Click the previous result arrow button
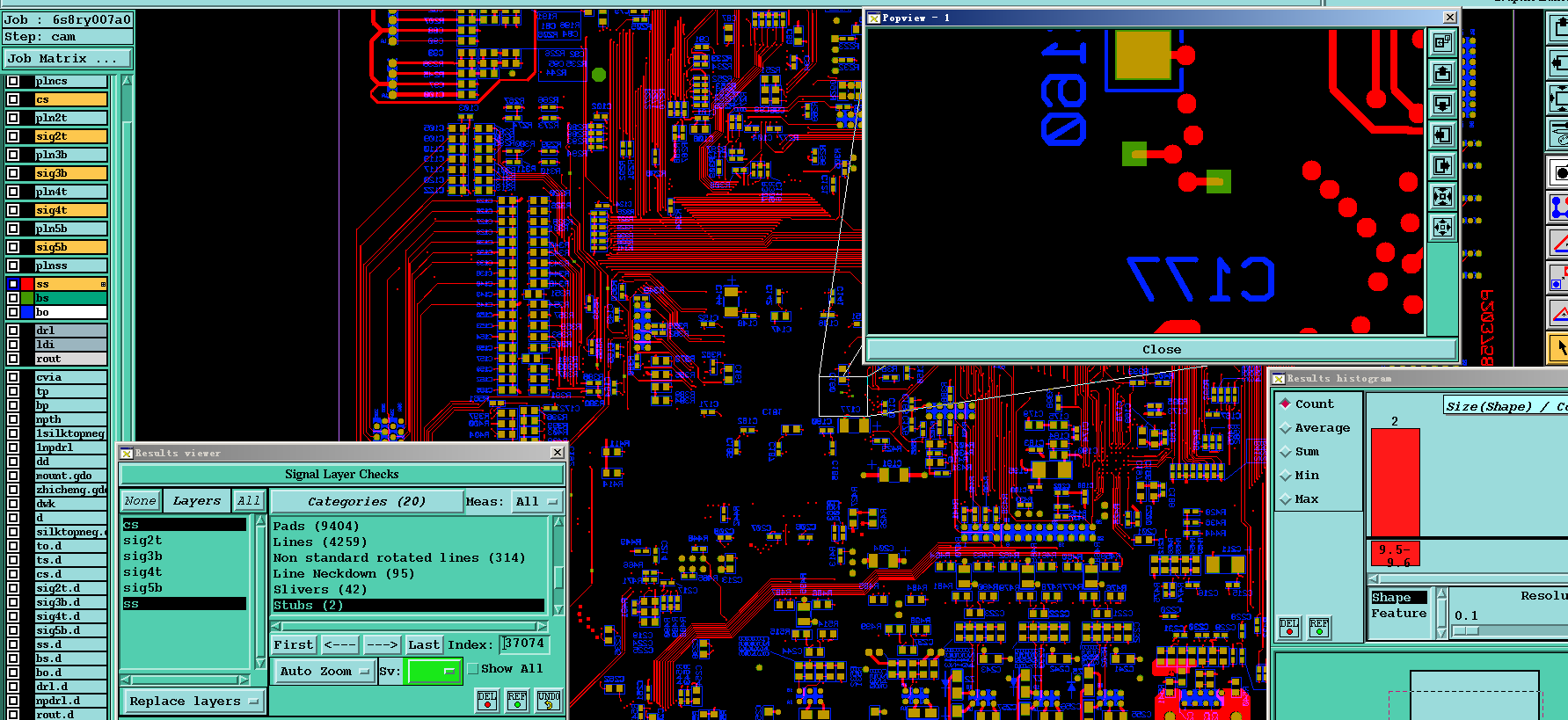The image size is (1568, 720). (339, 644)
